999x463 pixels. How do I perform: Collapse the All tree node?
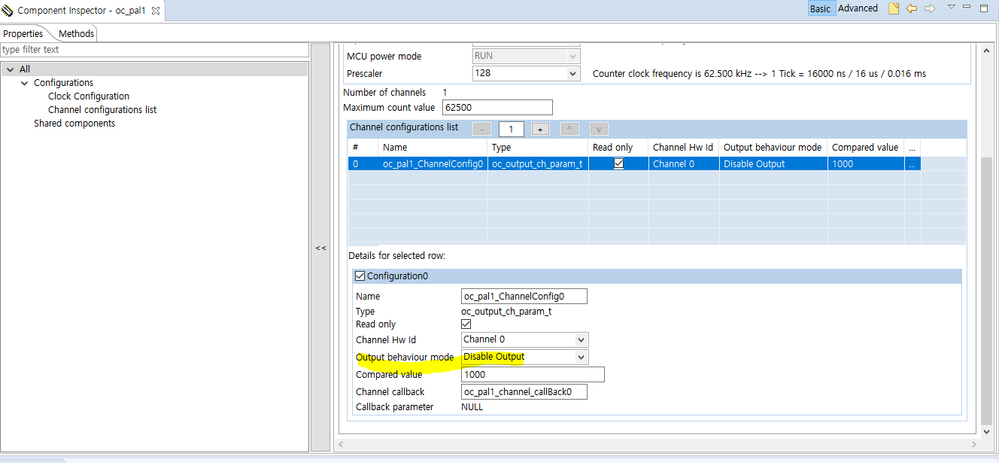point(11,69)
